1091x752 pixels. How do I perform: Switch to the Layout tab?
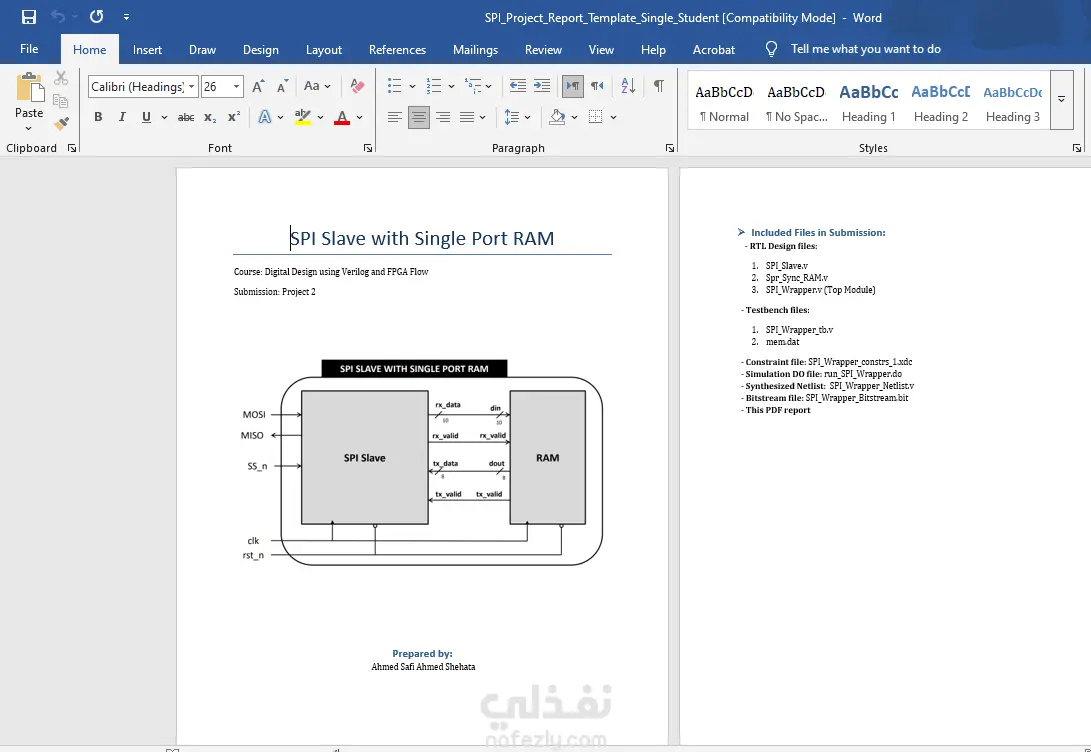click(x=323, y=50)
